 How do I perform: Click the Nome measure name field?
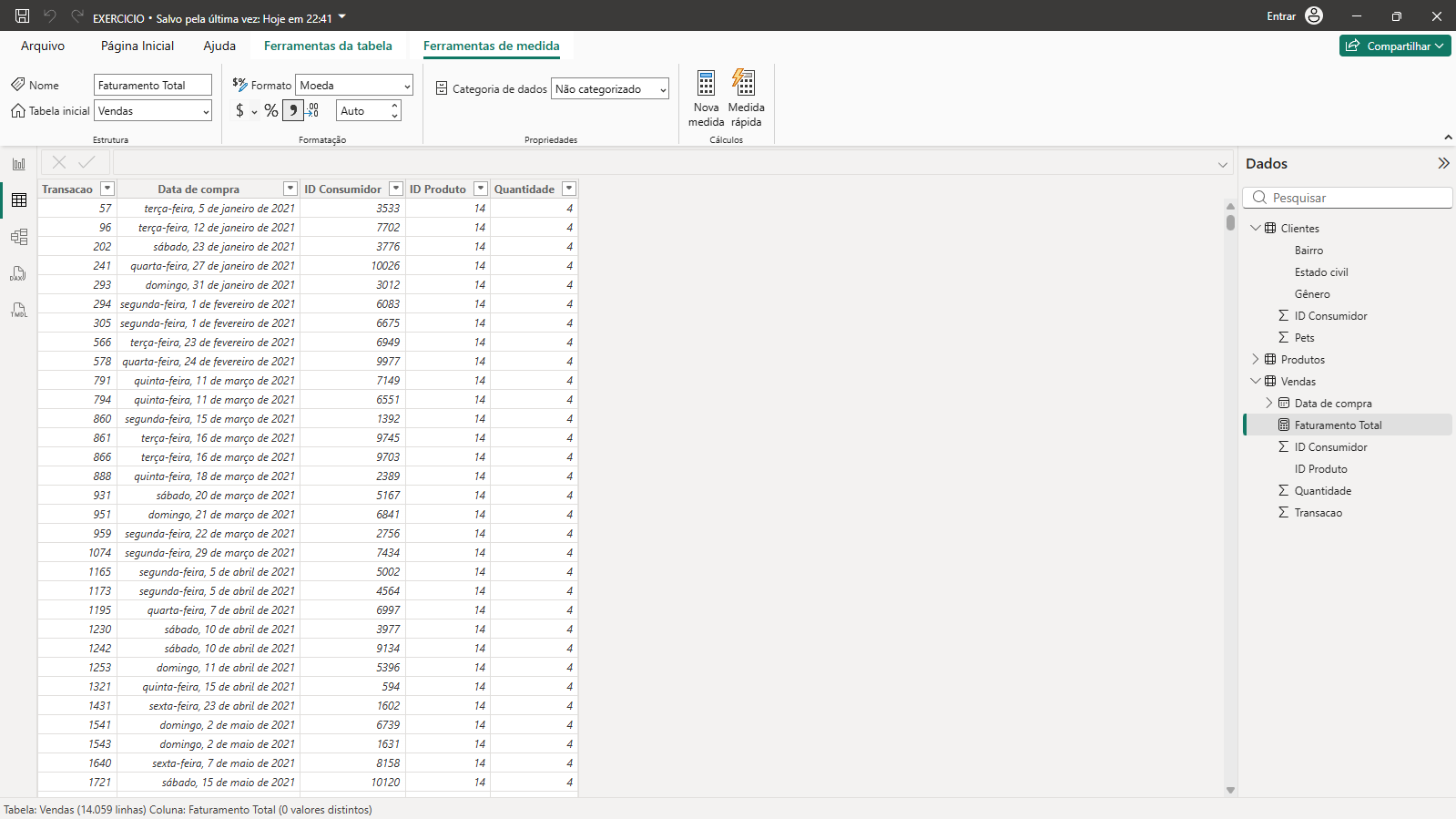click(153, 85)
